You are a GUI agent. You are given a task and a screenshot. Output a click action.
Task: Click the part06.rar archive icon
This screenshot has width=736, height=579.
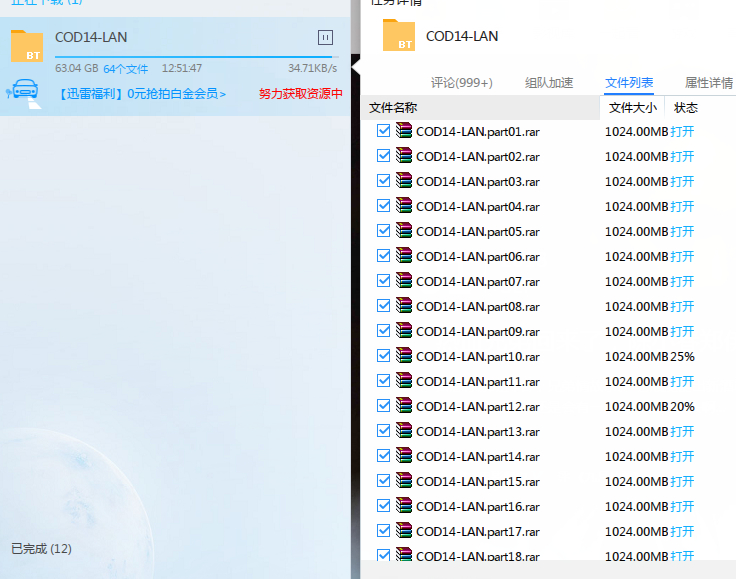tap(404, 255)
